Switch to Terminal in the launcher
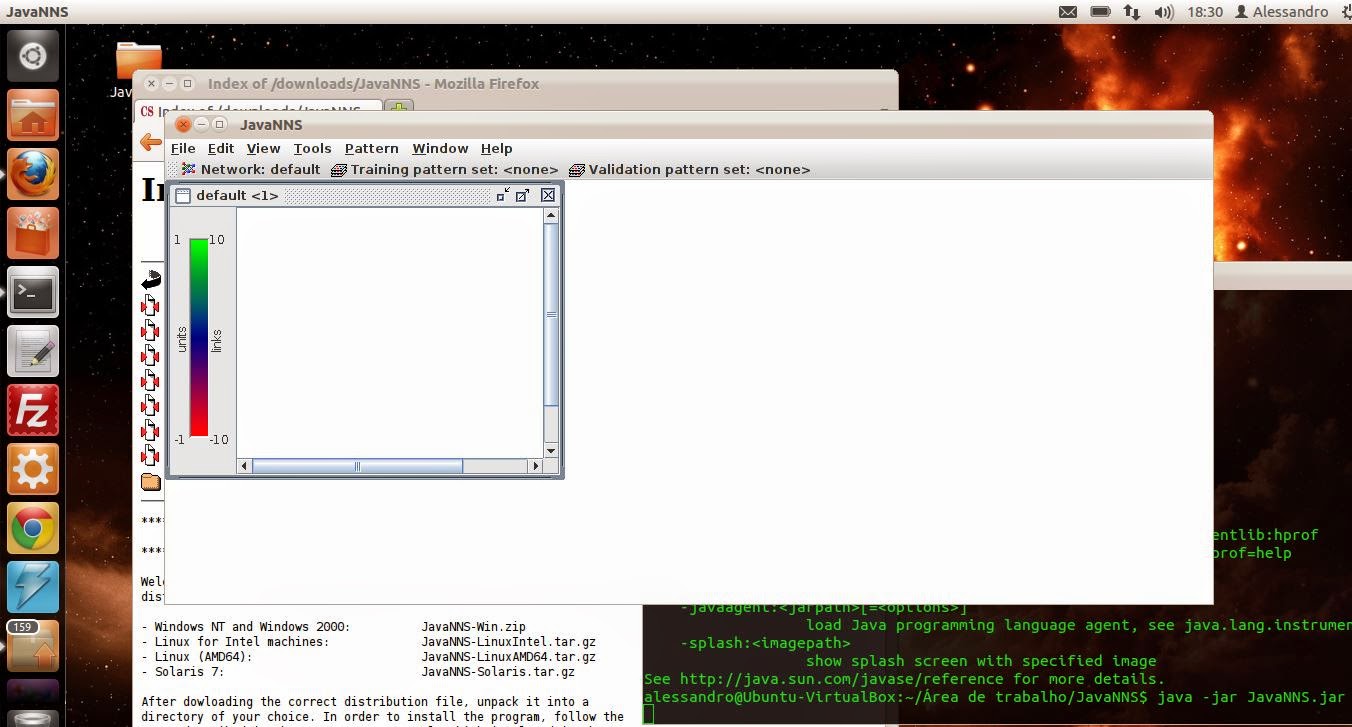 coord(33,293)
